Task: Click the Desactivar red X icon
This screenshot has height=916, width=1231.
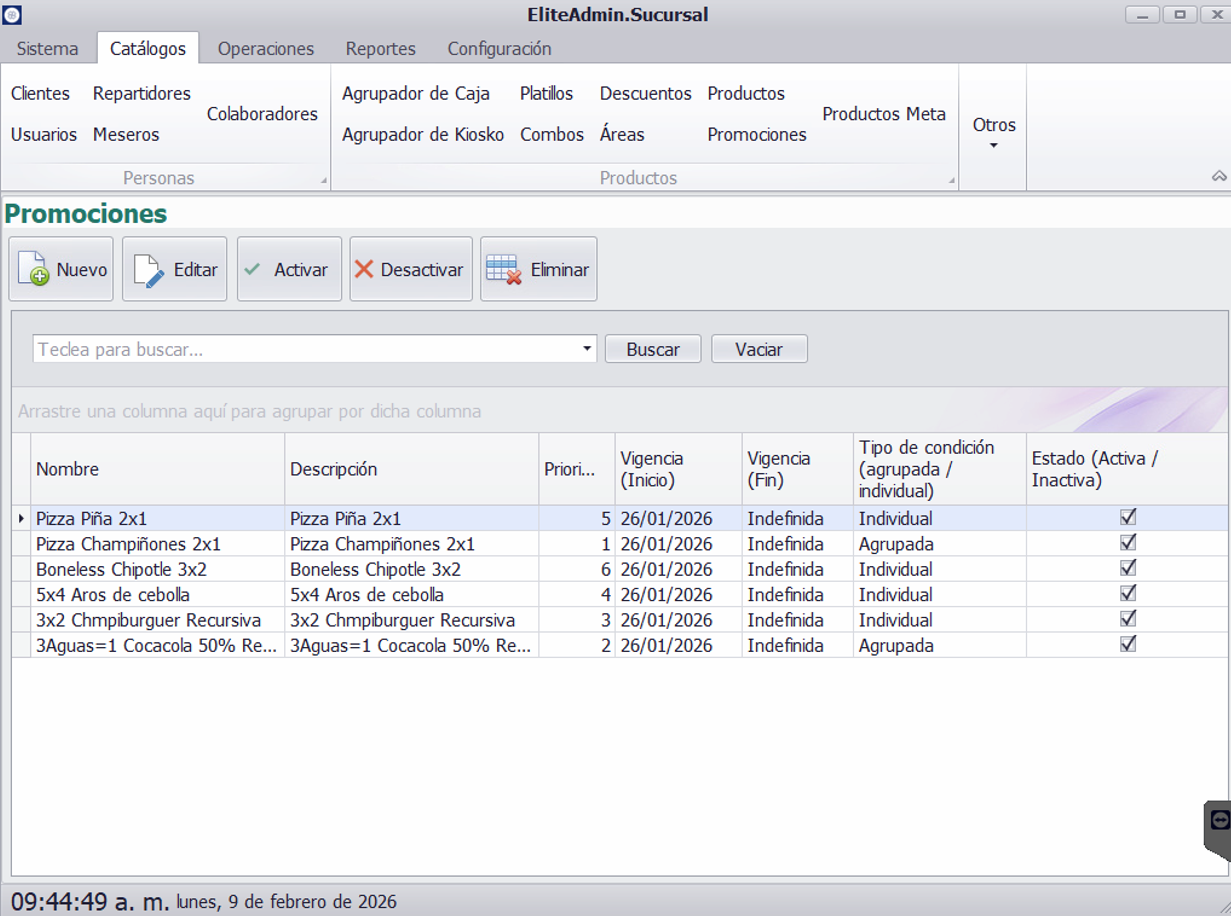Action: point(364,270)
